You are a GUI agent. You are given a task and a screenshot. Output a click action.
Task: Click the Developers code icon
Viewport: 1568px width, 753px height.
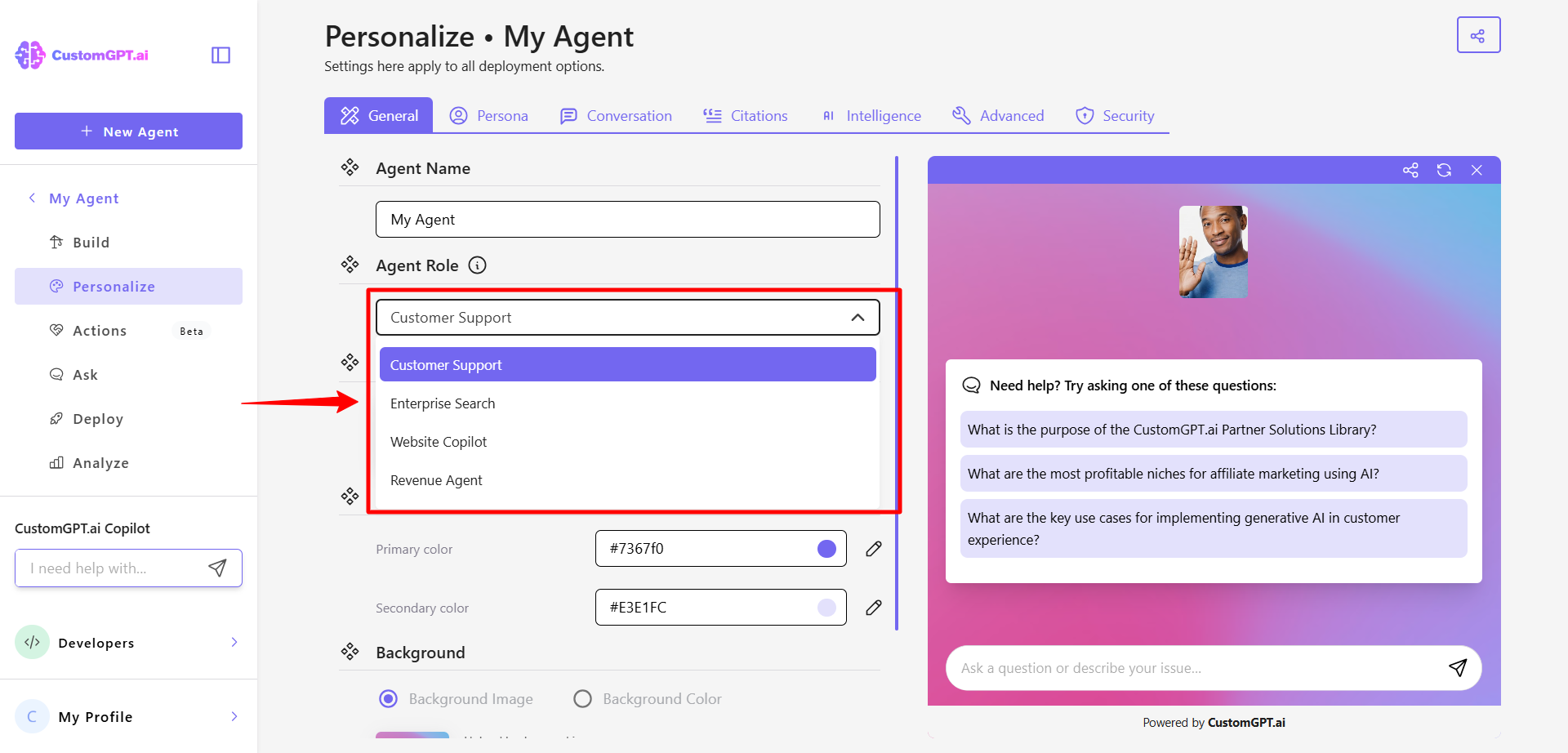[33, 643]
